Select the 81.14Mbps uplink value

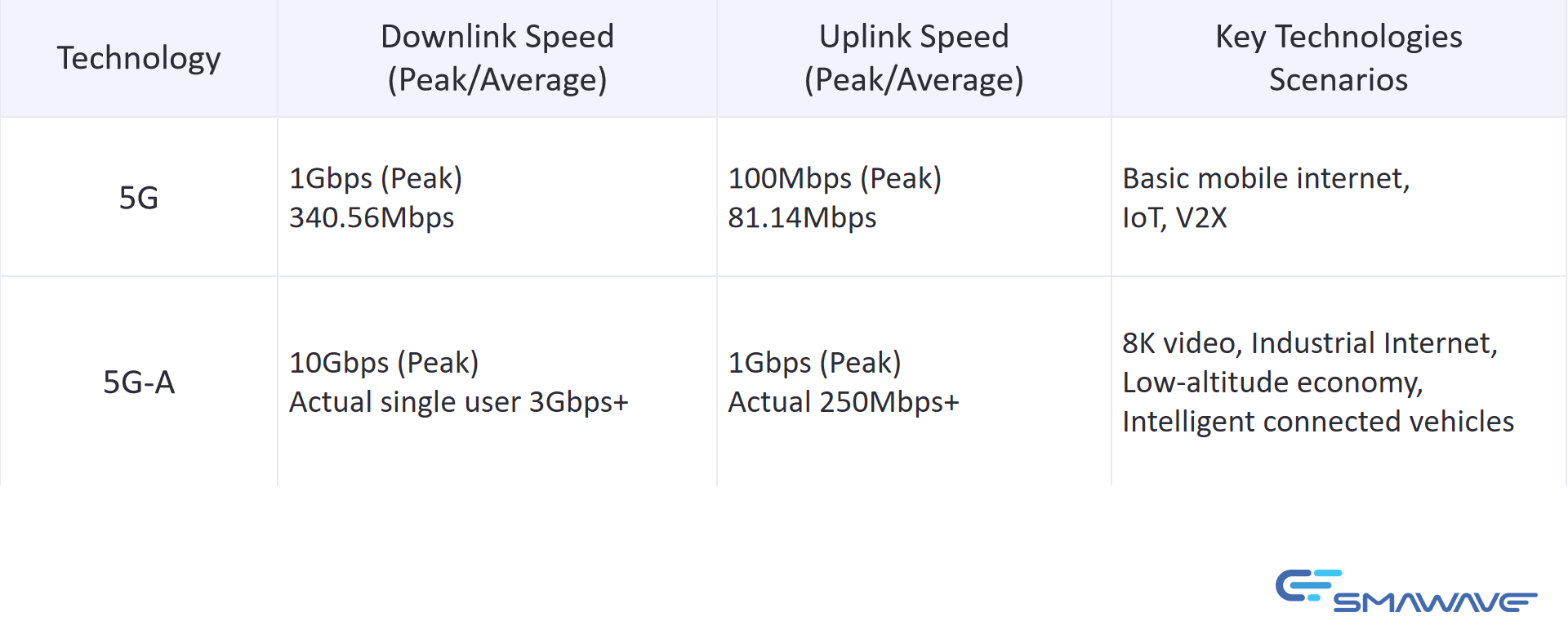802,217
